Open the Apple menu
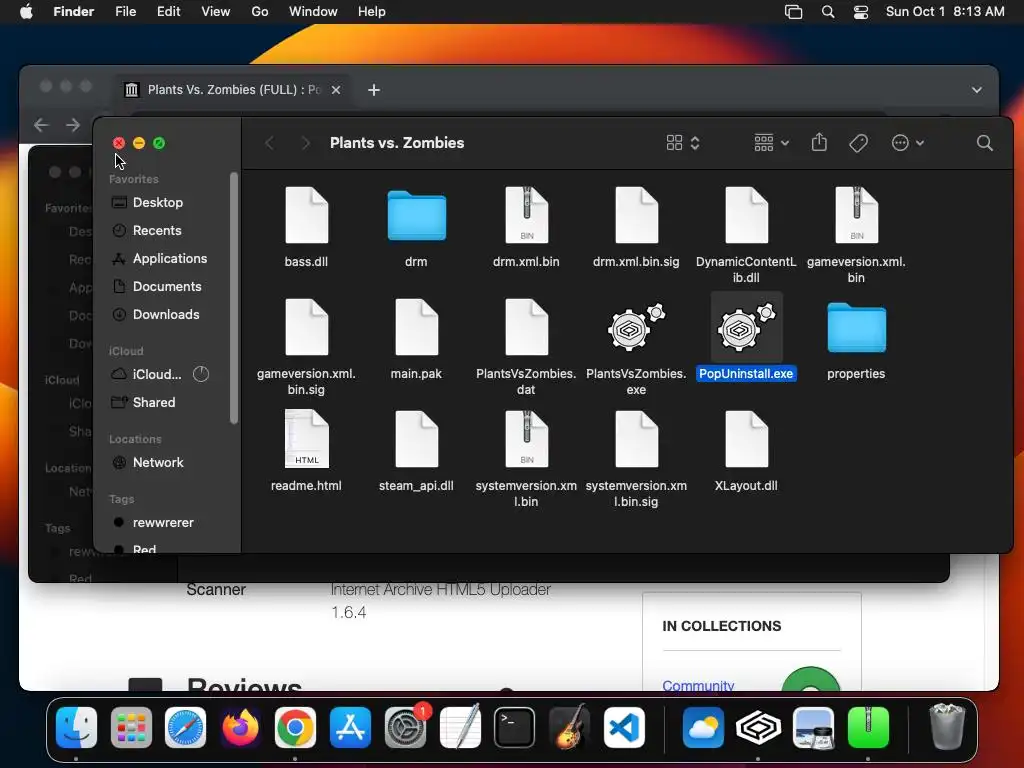The width and height of the screenshot is (1024, 768). point(26,12)
